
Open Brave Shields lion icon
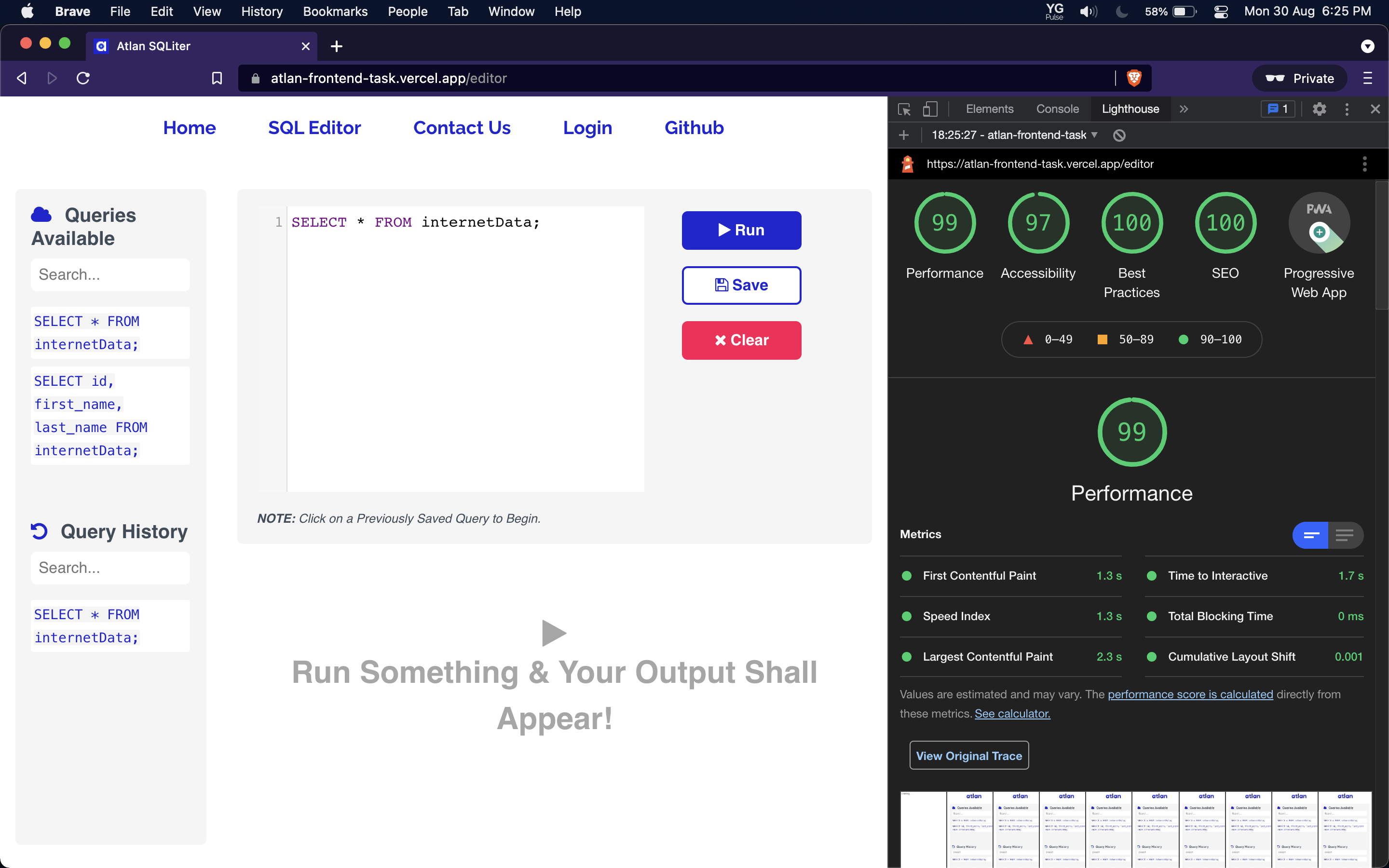1135,78
